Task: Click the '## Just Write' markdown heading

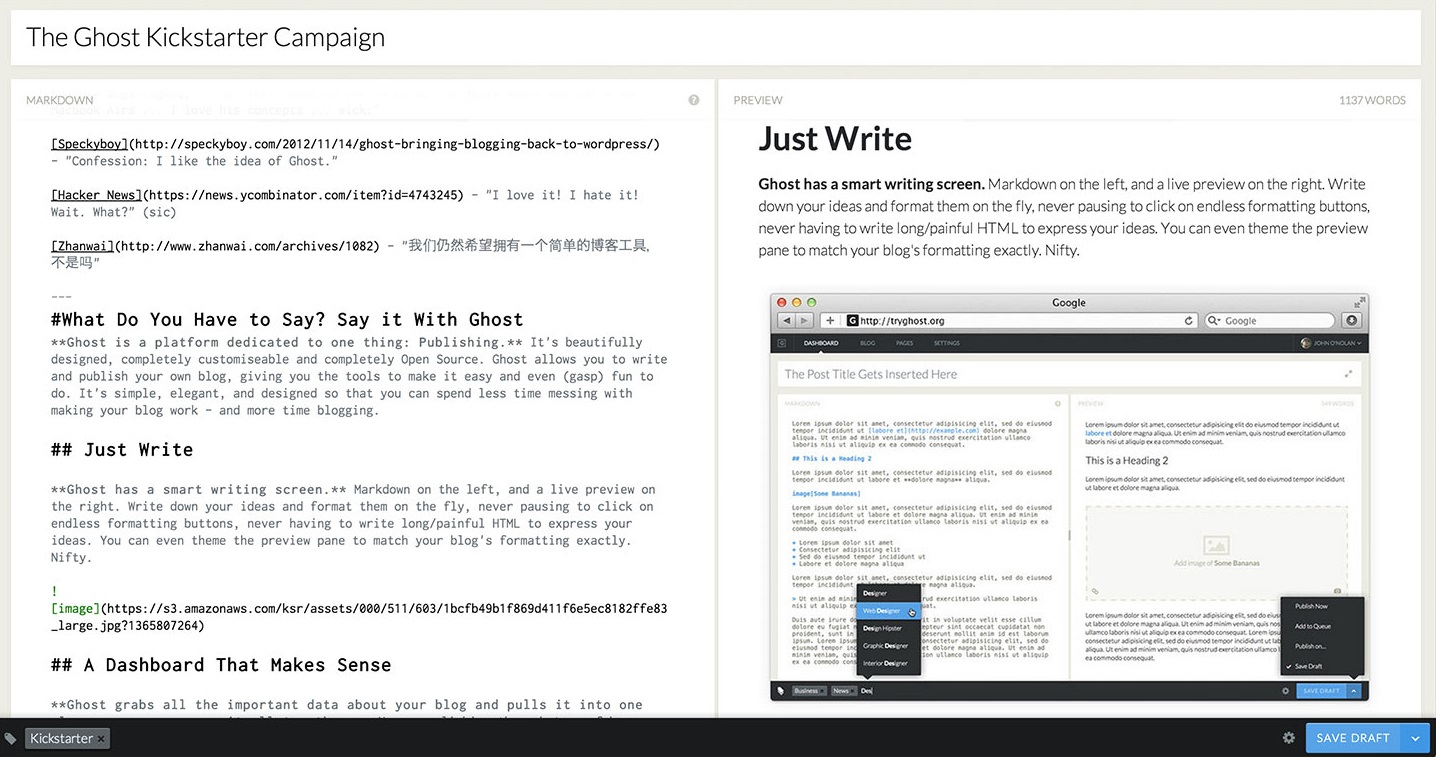Action: [x=122, y=450]
